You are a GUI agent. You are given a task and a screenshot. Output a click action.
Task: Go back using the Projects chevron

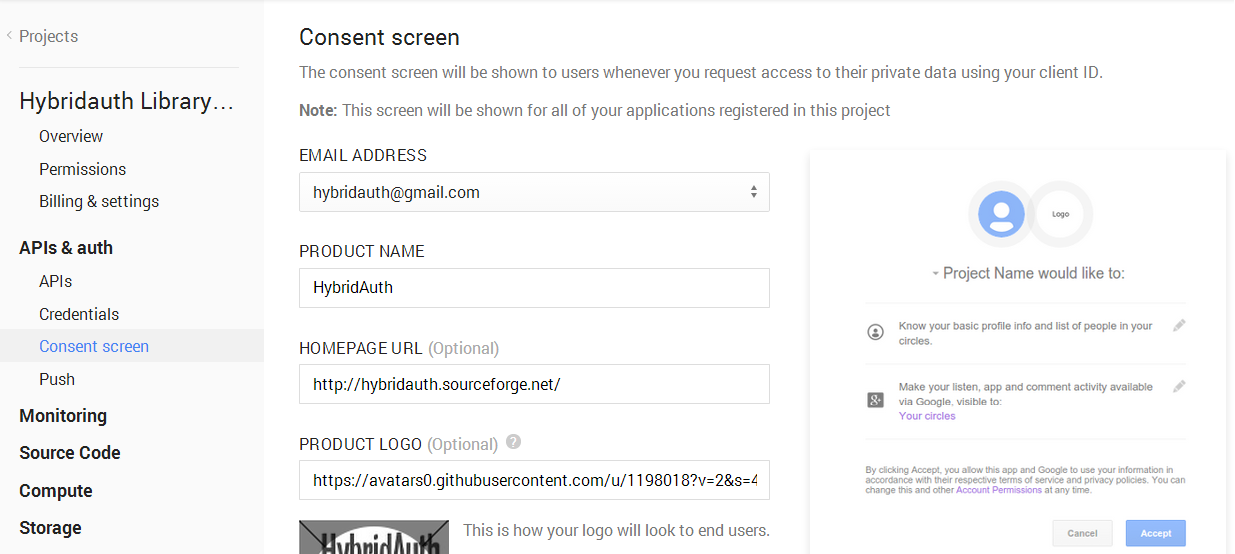point(10,36)
